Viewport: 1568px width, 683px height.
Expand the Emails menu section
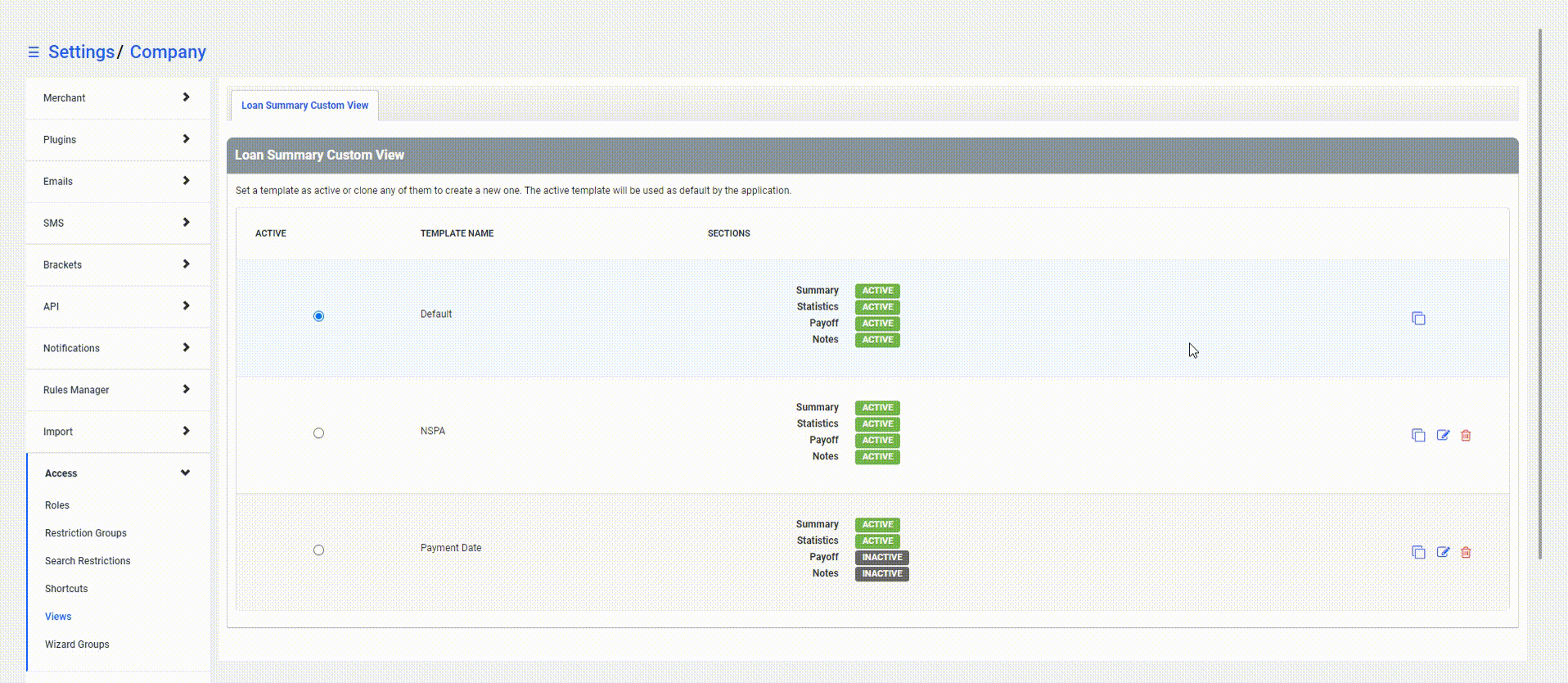coord(118,182)
